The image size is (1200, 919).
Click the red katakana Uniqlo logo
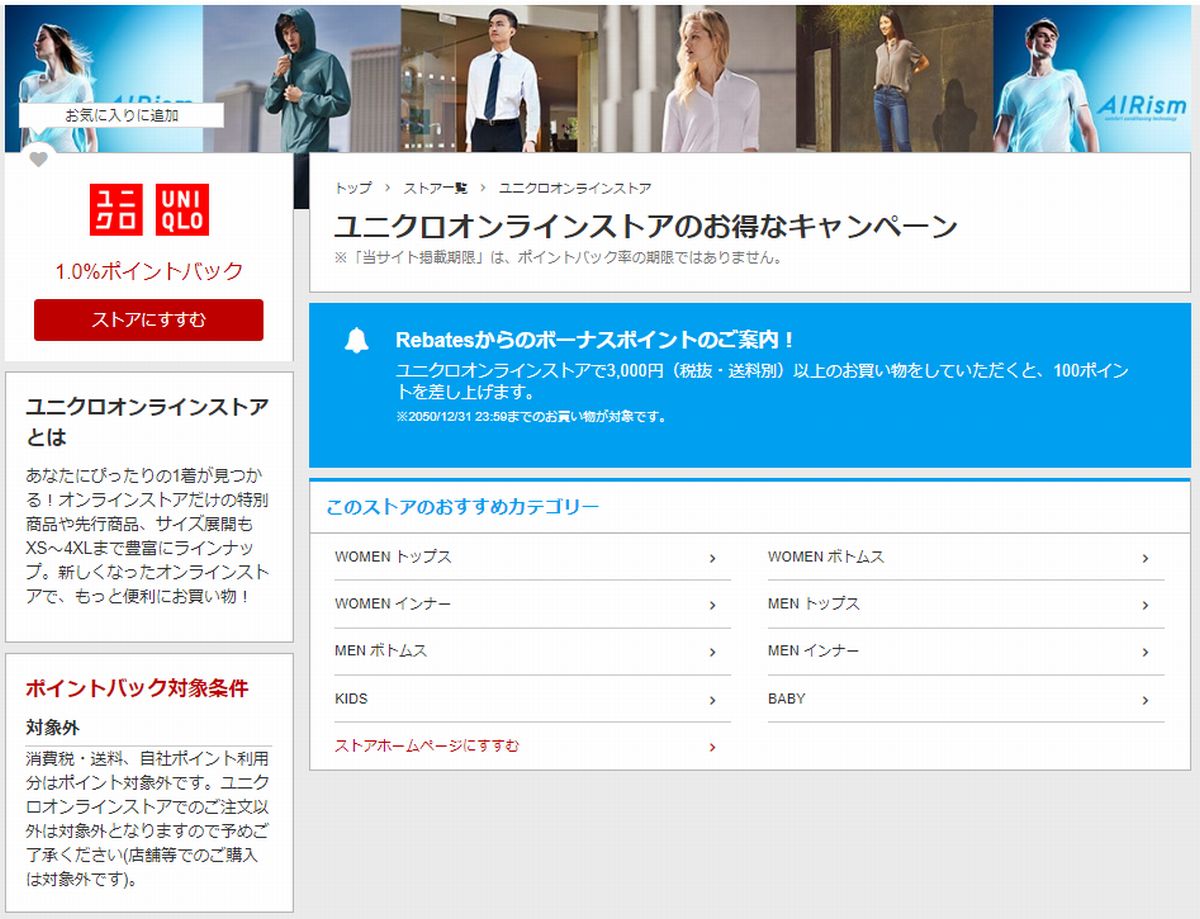point(116,210)
